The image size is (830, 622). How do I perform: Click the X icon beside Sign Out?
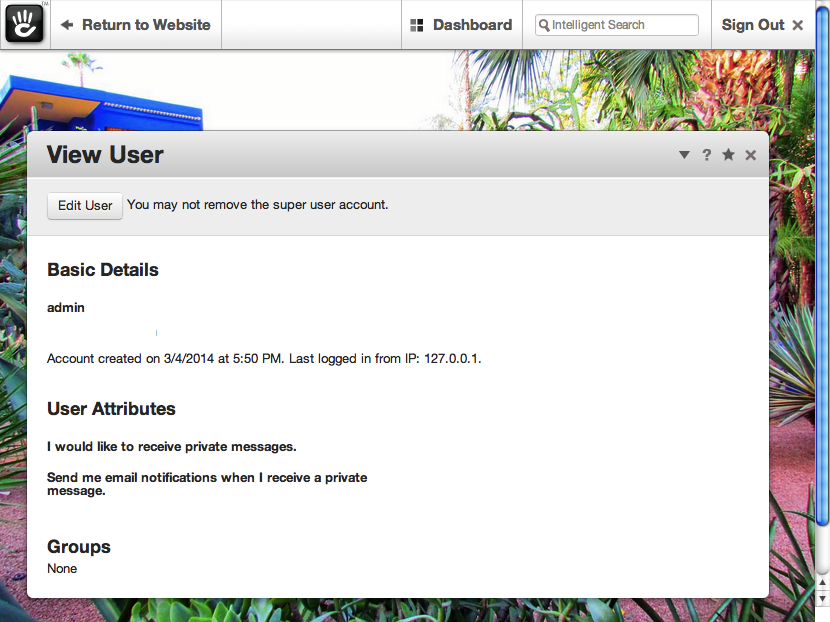(x=798, y=25)
